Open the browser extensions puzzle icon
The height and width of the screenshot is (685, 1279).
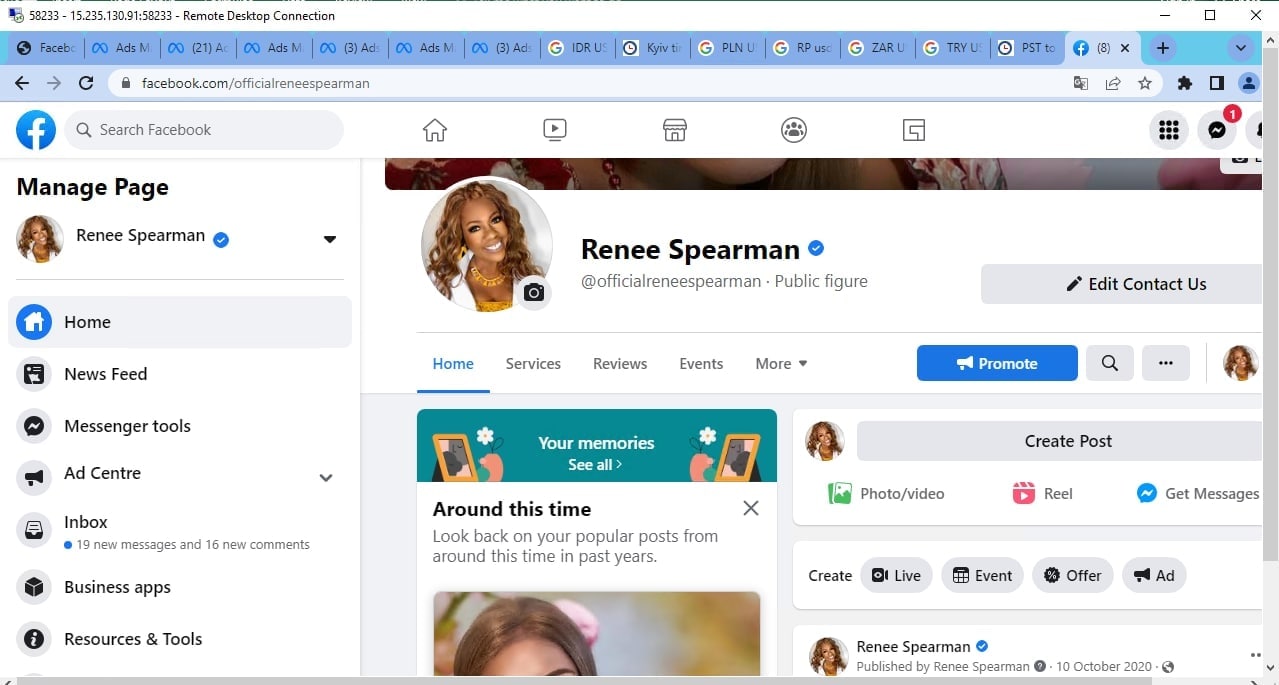coord(1185,83)
